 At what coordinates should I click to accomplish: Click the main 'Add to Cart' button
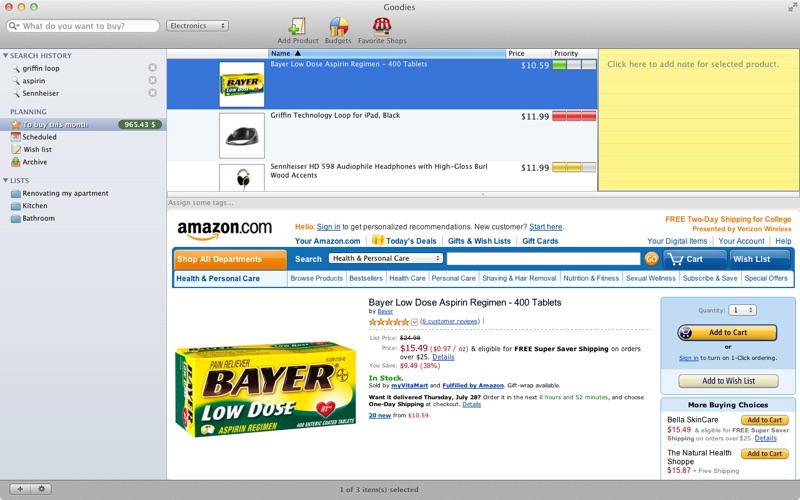(x=727, y=333)
